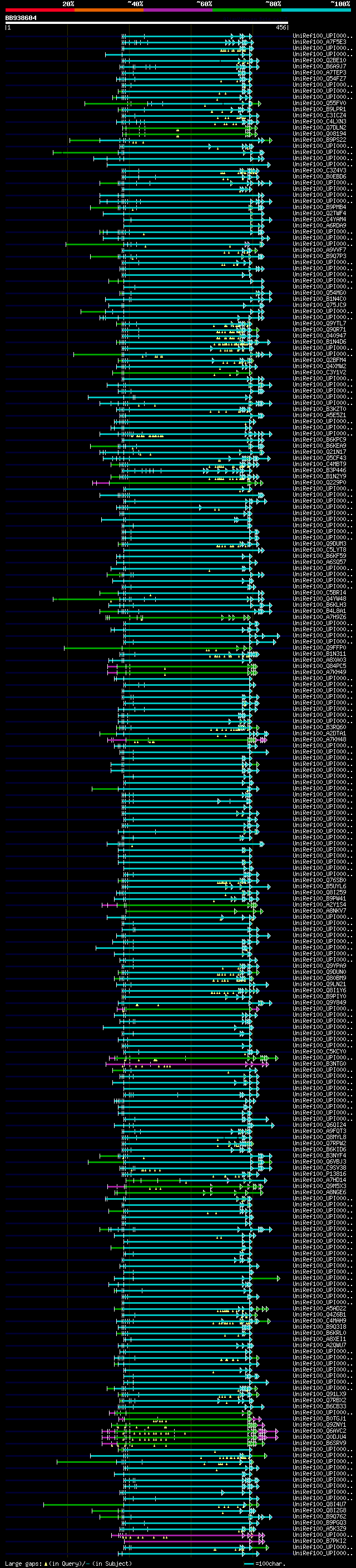The image size is (356, 1568).
Task: Select hit label UniRef100_A9FQT3
Action: [319, 1131]
